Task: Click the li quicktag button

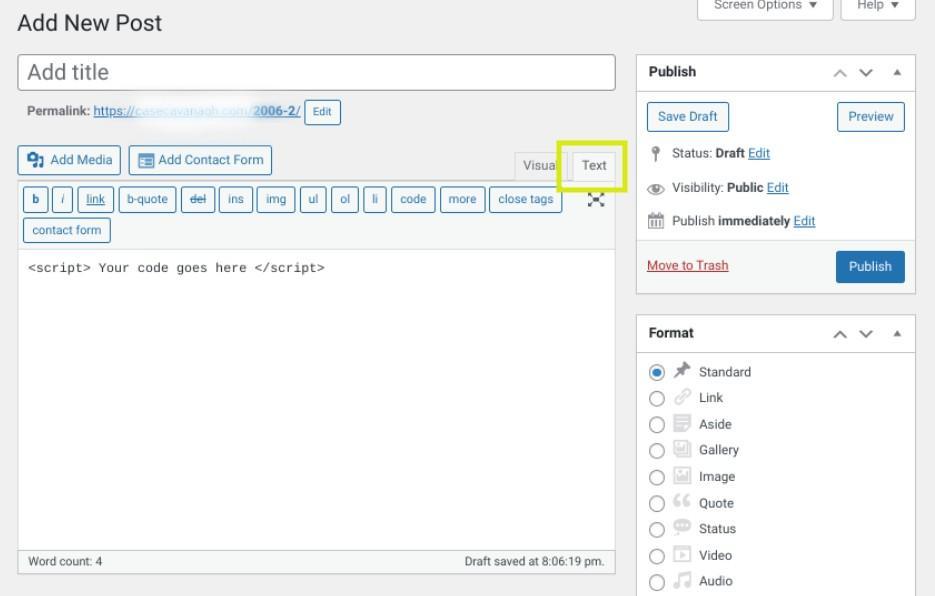Action: [374, 199]
